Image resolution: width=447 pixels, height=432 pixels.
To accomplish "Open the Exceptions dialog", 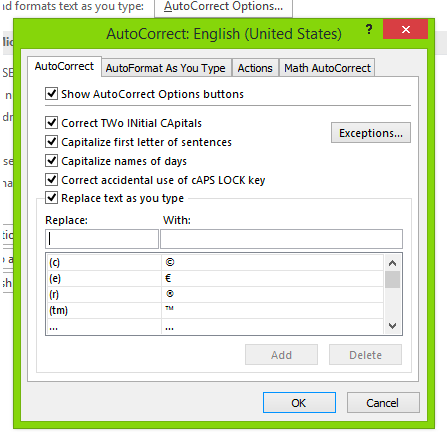I will [x=371, y=133].
